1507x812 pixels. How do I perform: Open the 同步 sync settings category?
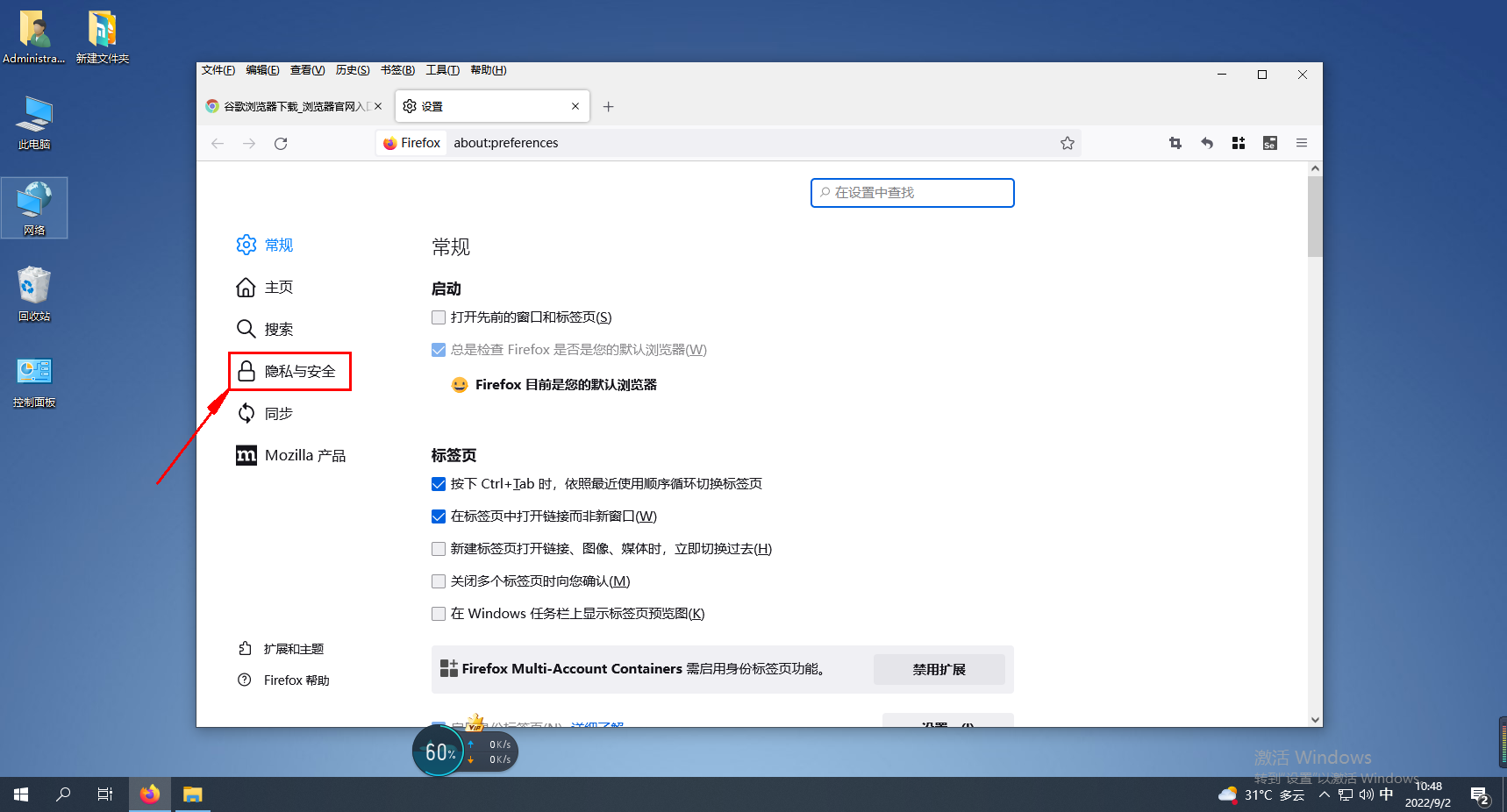tap(265, 413)
